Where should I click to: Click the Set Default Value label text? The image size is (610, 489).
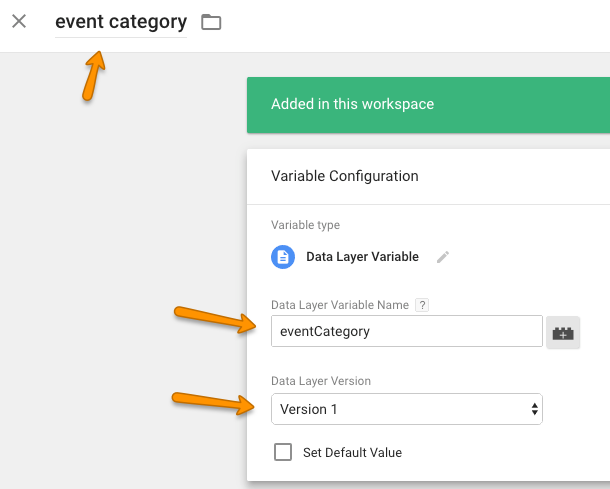click(x=352, y=452)
